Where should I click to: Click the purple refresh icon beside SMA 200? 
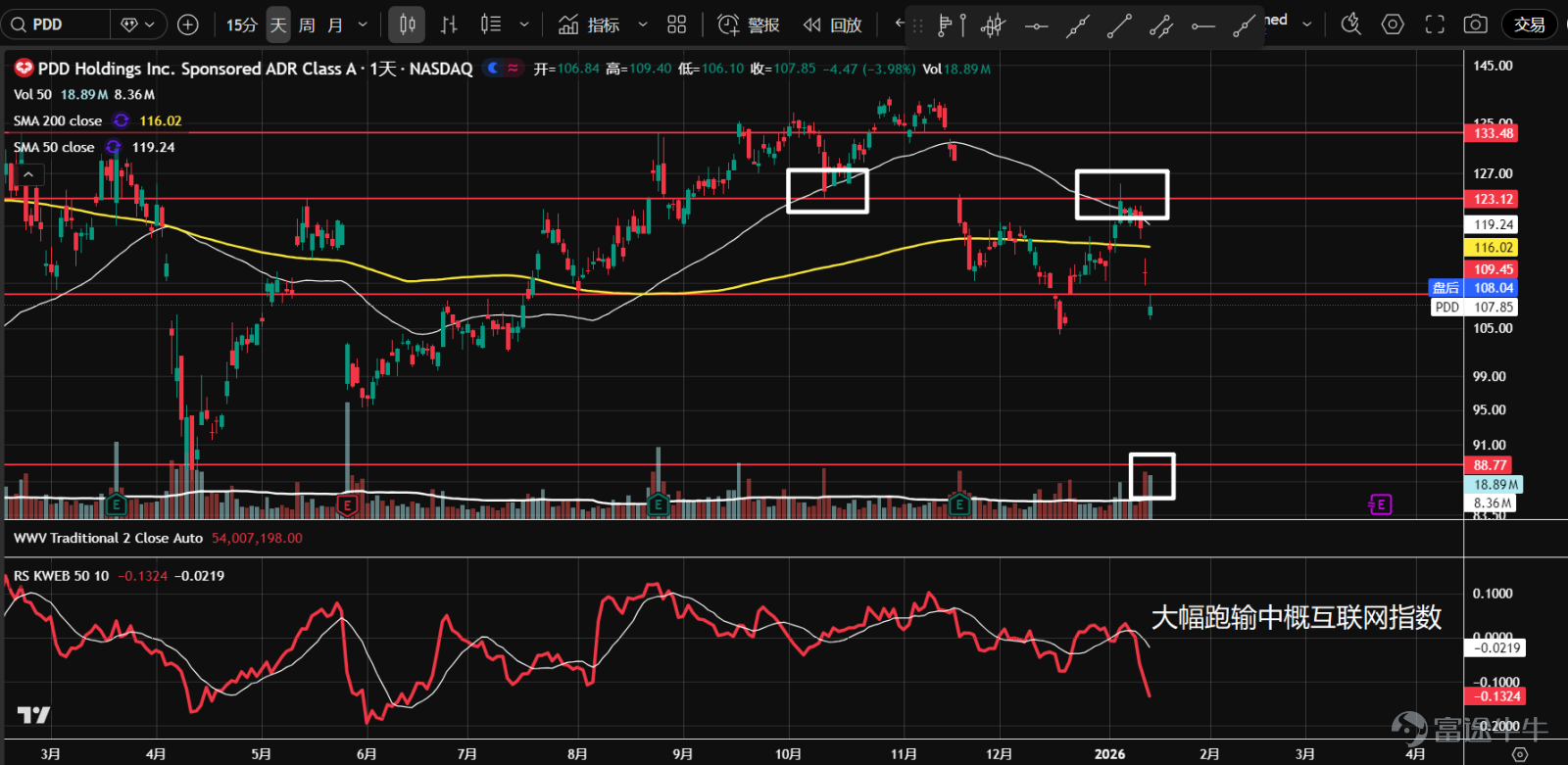click(x=121, y=121)
